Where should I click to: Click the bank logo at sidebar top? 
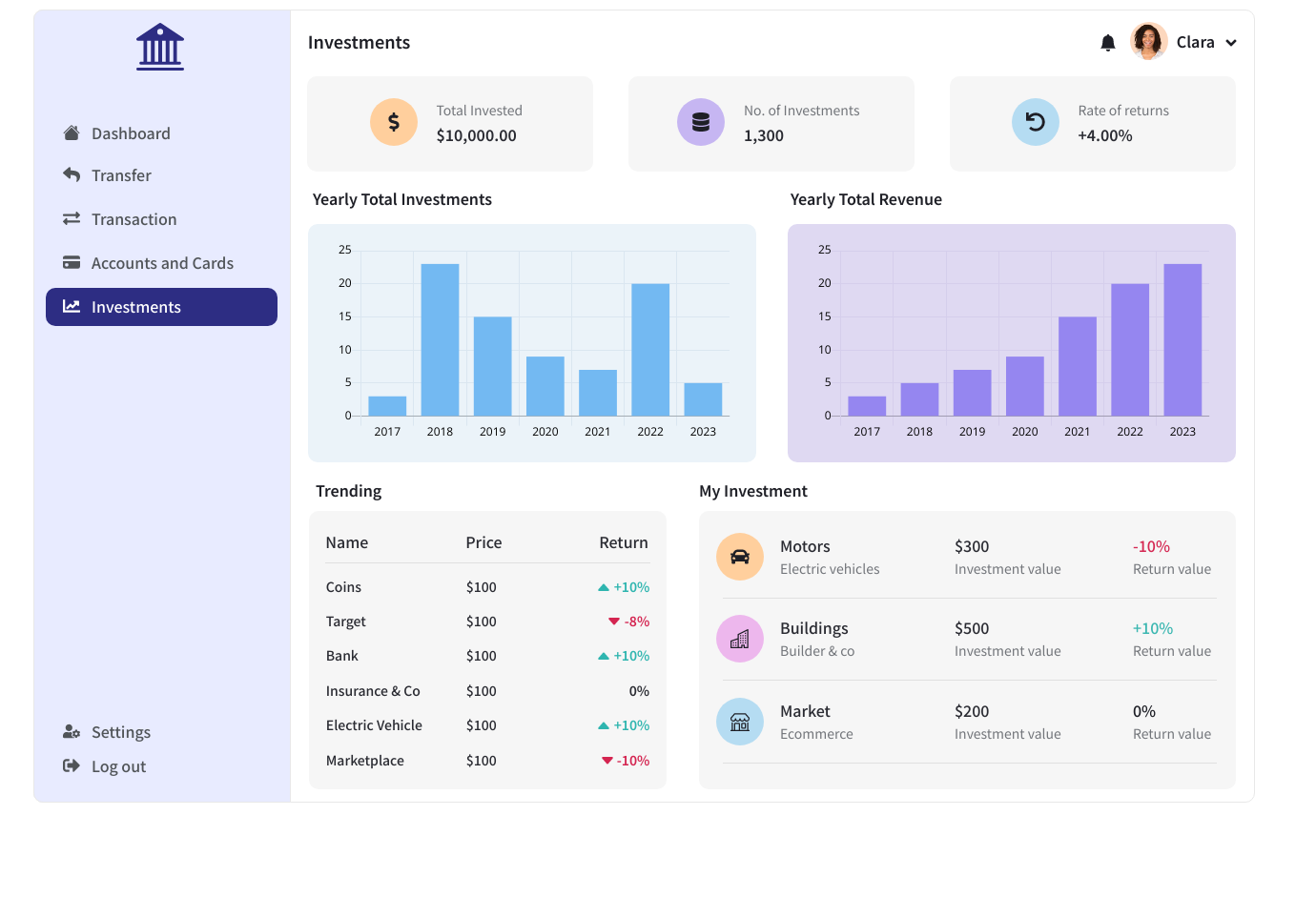coord(159,45)
